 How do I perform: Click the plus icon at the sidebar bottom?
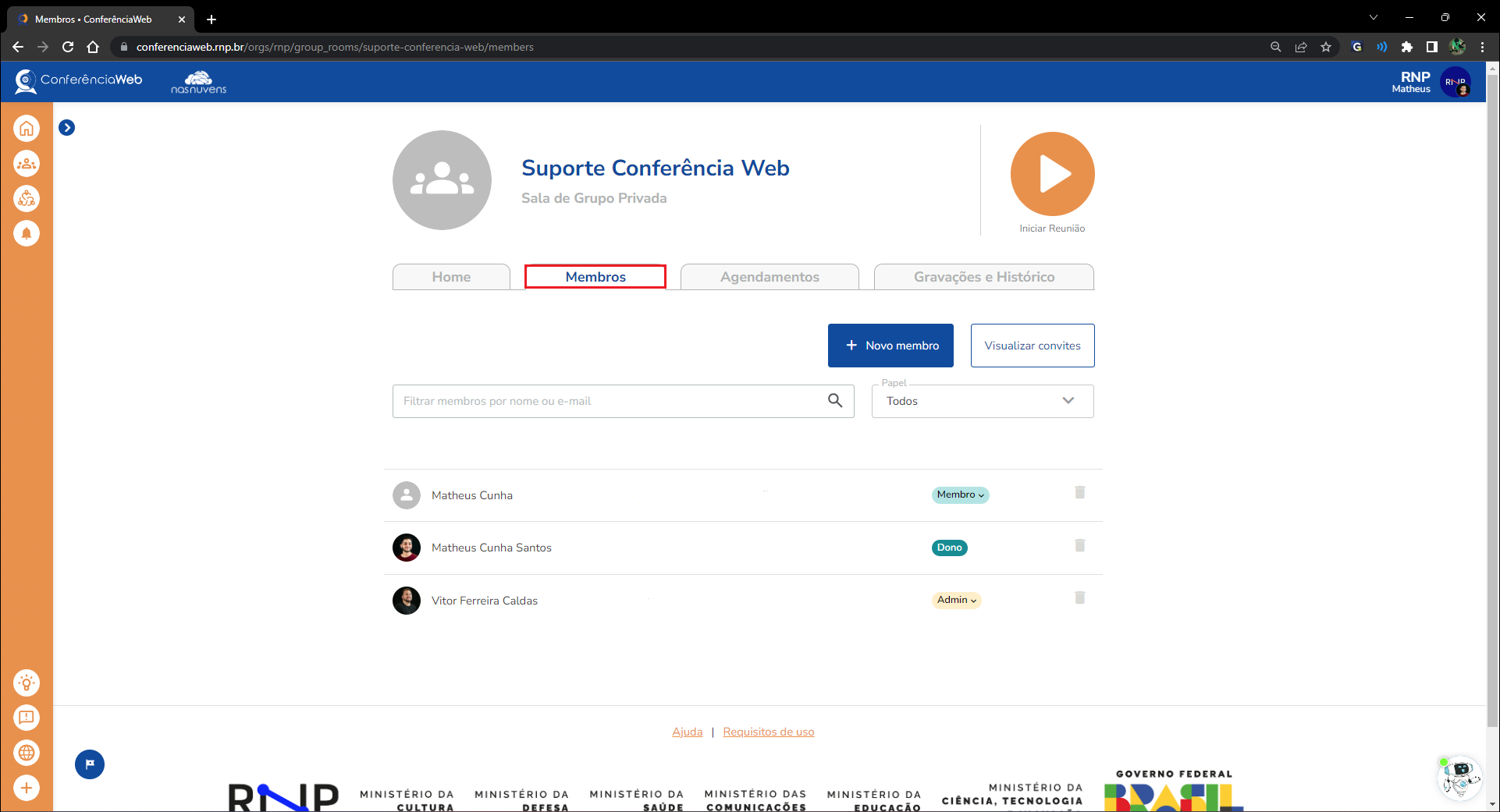pos(27,788)
